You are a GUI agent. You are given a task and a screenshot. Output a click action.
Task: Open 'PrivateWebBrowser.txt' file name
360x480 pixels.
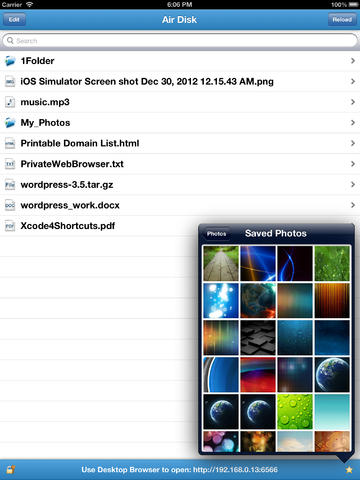(72, 164)
